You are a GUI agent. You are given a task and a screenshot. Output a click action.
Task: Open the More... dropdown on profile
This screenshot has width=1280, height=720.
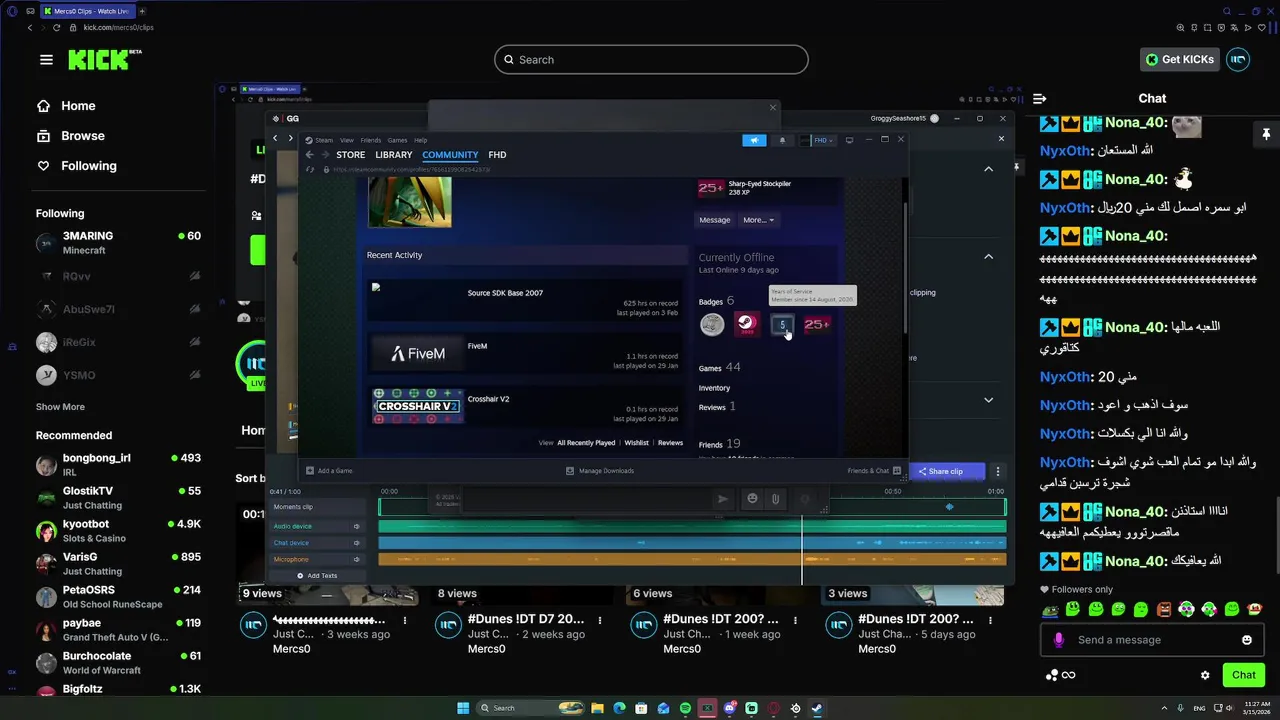[x=758, y=220]
